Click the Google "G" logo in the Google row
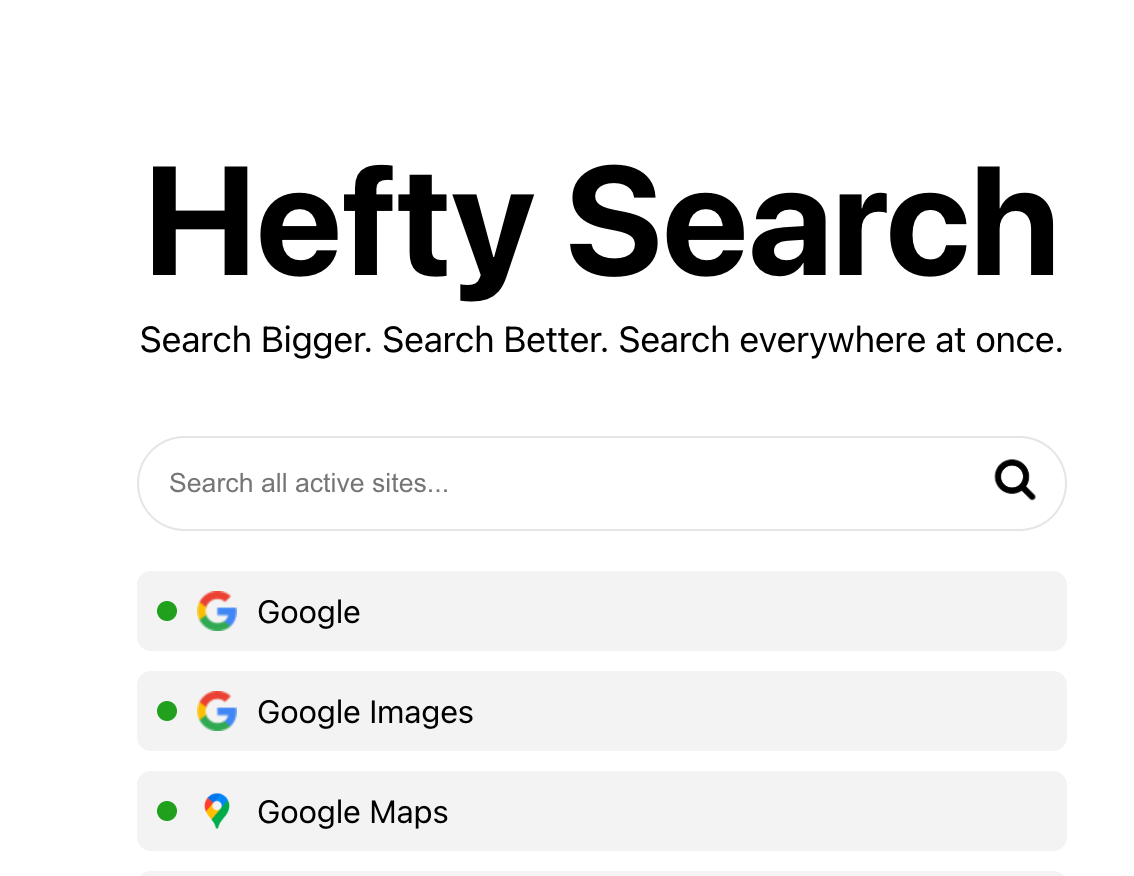1134x876 pixels. (217, 611)
